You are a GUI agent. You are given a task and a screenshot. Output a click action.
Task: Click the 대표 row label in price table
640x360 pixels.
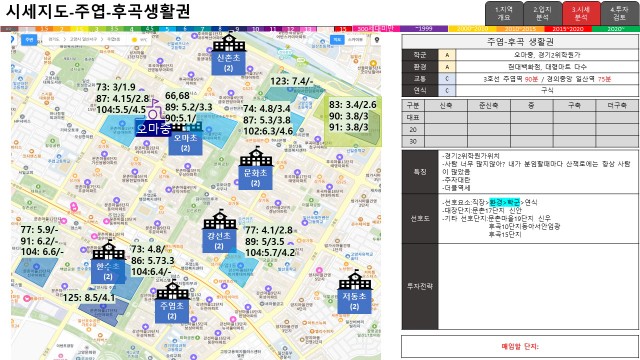pyautogui.click(x=413, y=117)
